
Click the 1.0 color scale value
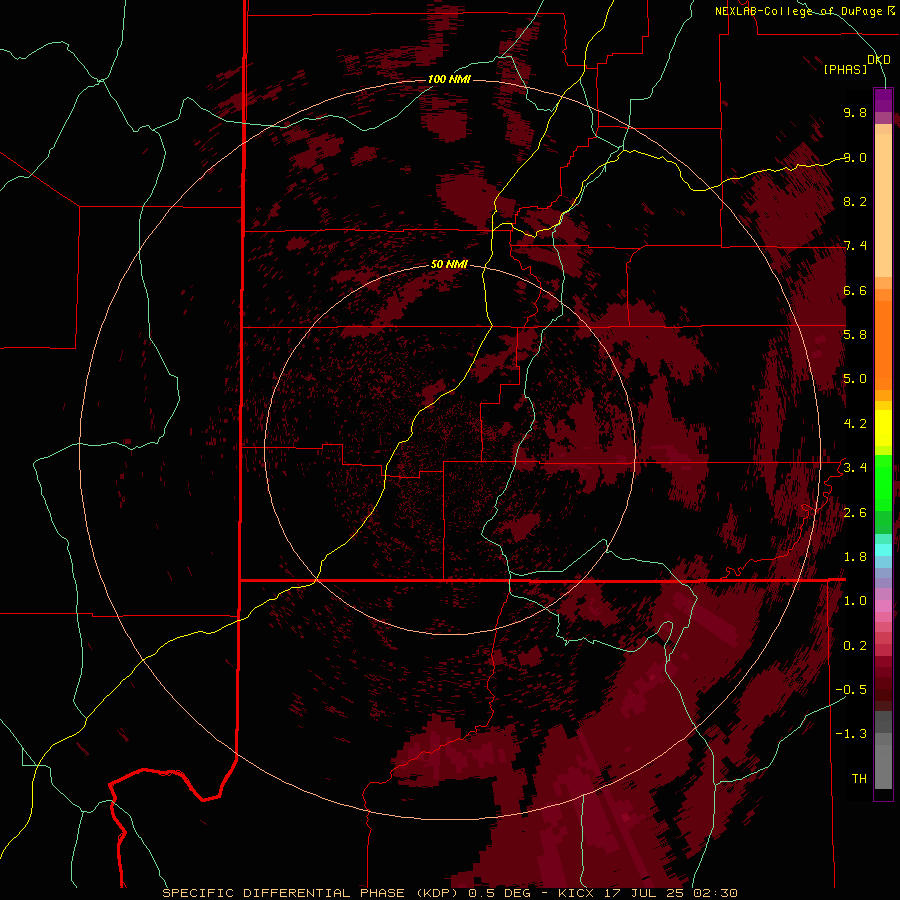(x=855, y=601)
